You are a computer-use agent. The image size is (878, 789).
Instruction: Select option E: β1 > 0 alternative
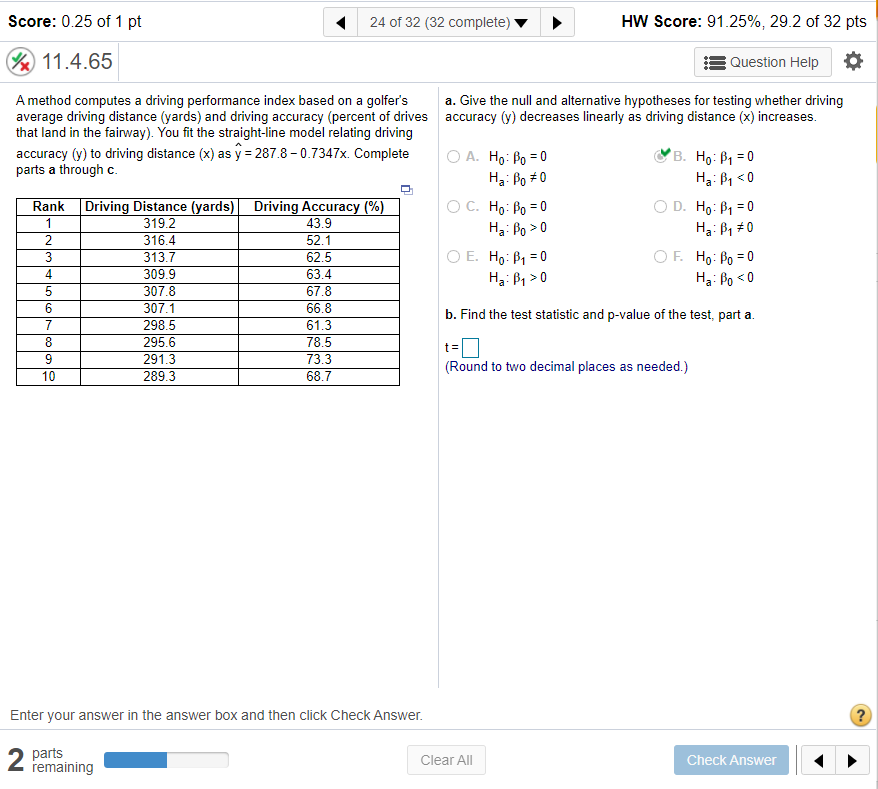[454, 256]
